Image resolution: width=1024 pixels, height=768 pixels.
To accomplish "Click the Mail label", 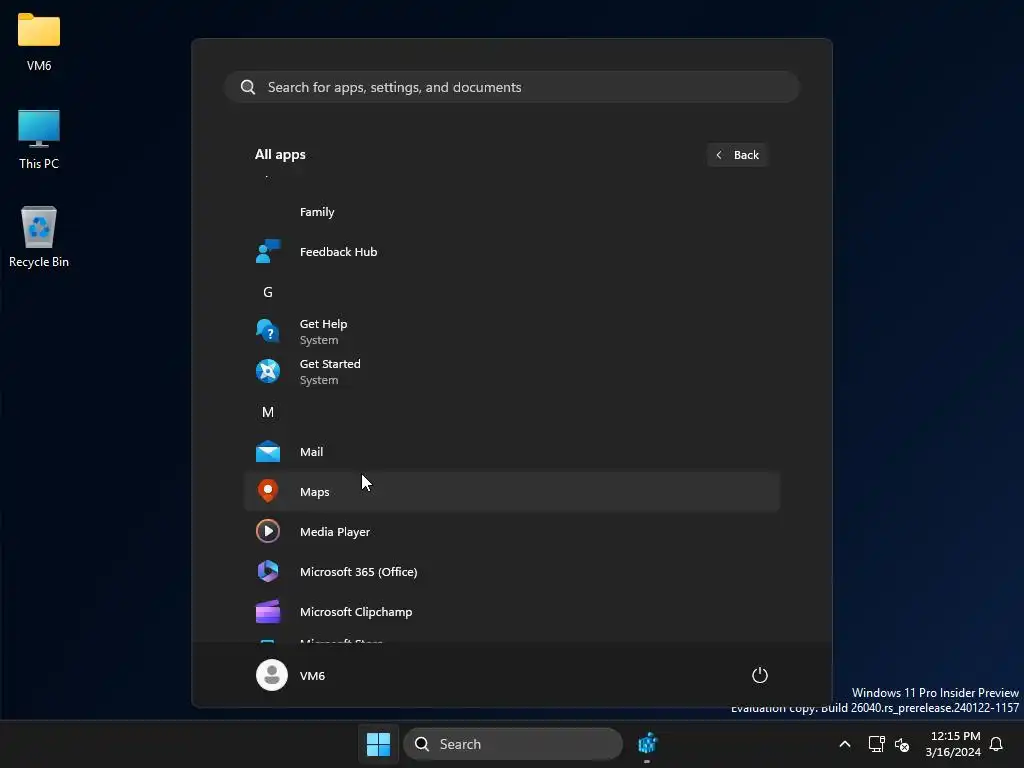I will (312, 452).
